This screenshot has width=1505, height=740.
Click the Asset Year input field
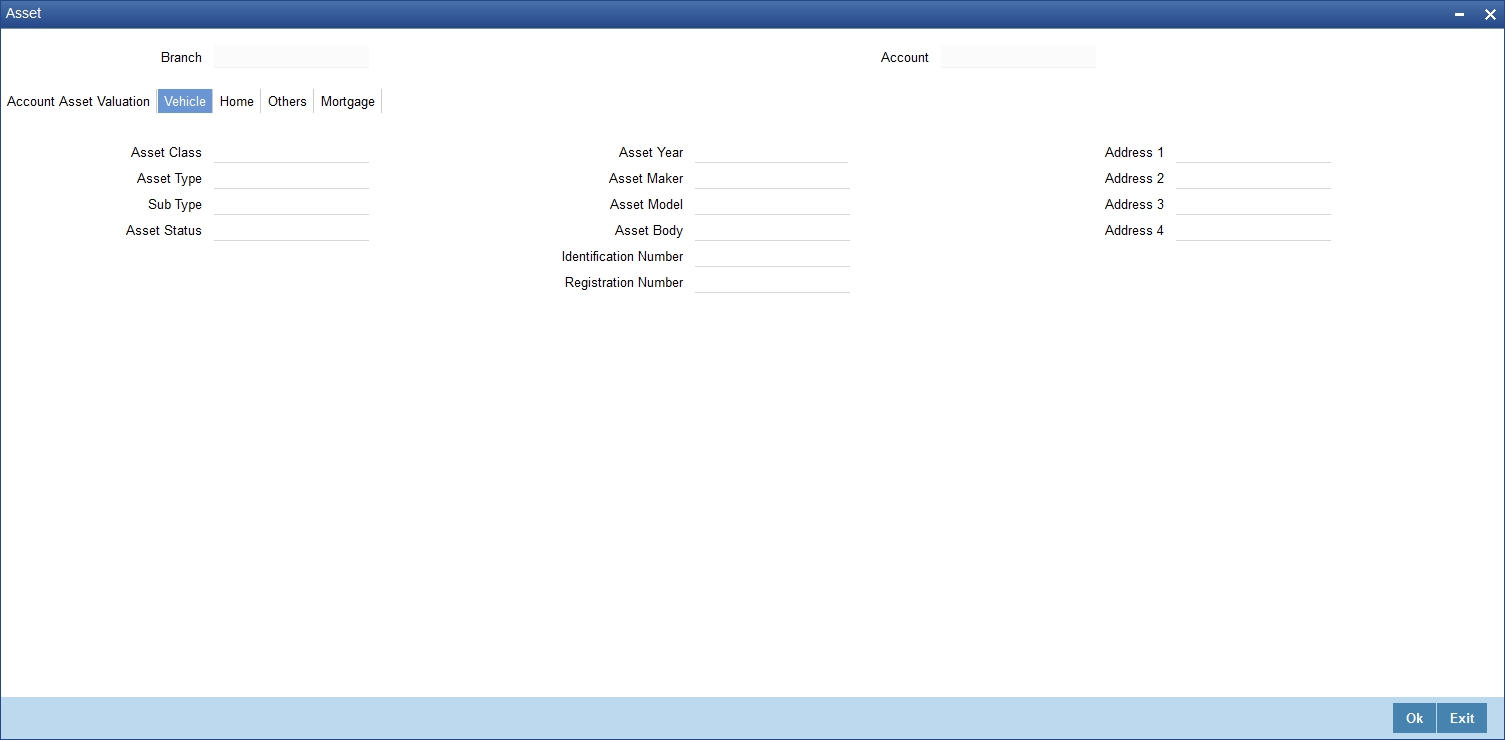(x=772, y=152)
